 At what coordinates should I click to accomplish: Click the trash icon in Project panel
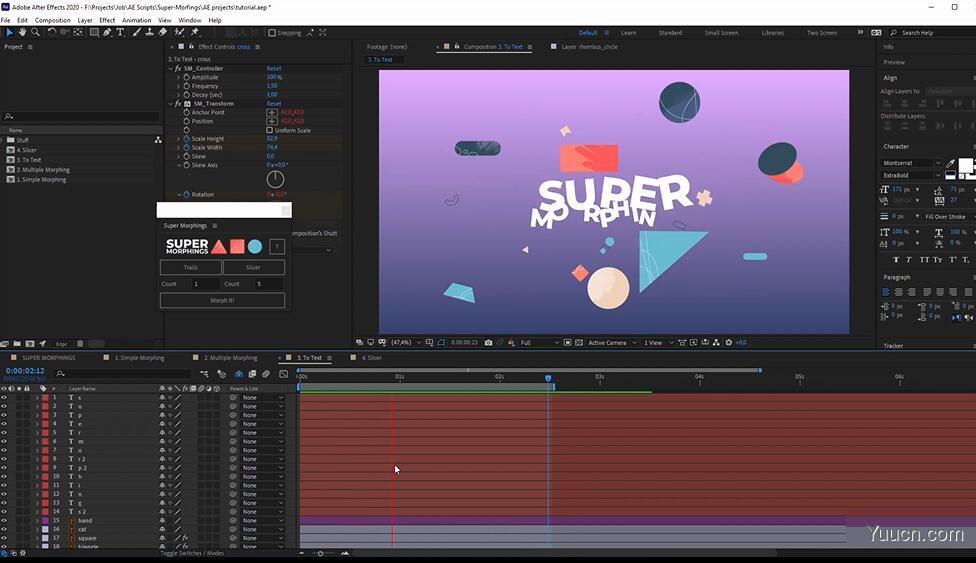click(80, 344)
